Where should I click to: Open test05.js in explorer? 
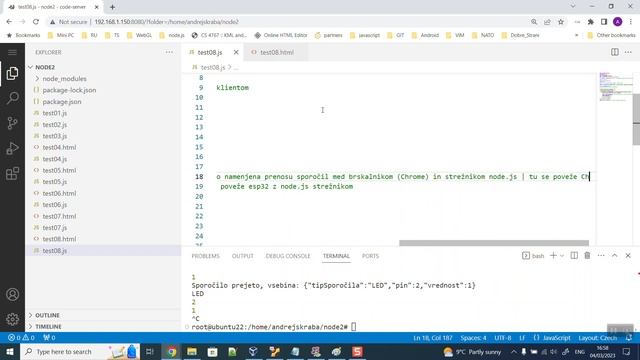(x=103, y=181)
